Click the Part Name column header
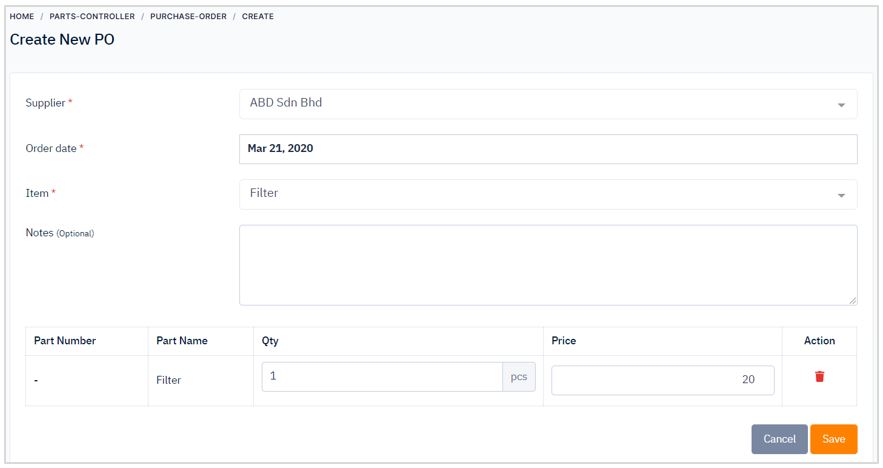 (182, 340)
